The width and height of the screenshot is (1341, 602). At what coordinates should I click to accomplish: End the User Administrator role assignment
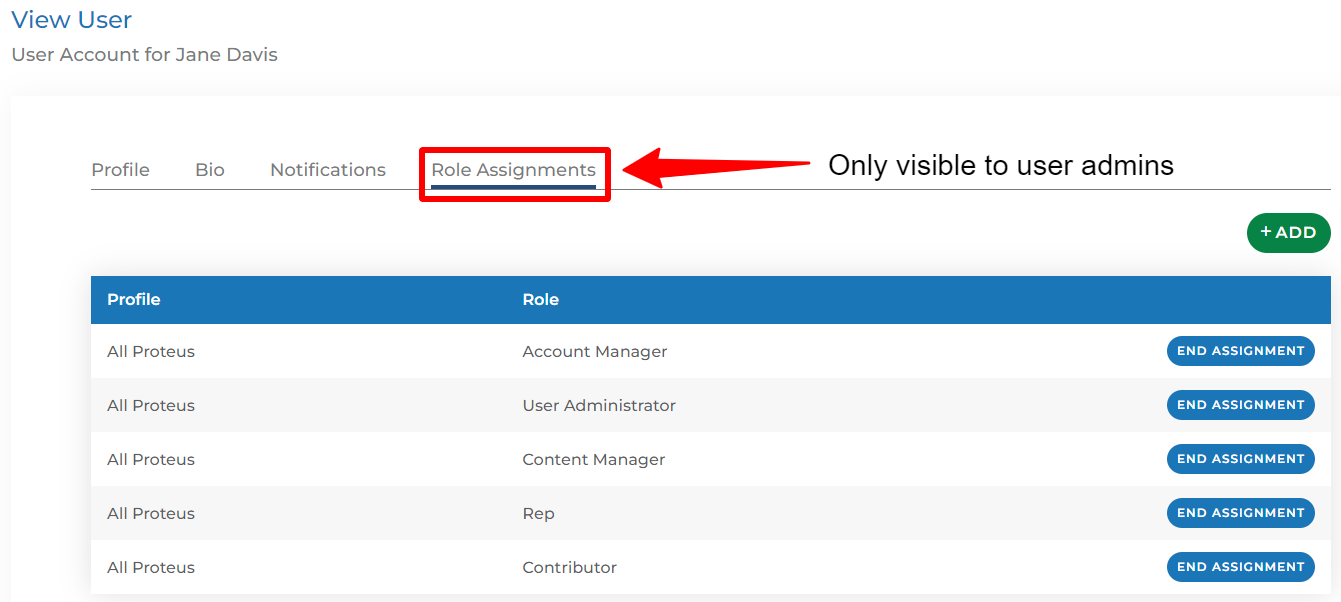1240,405
